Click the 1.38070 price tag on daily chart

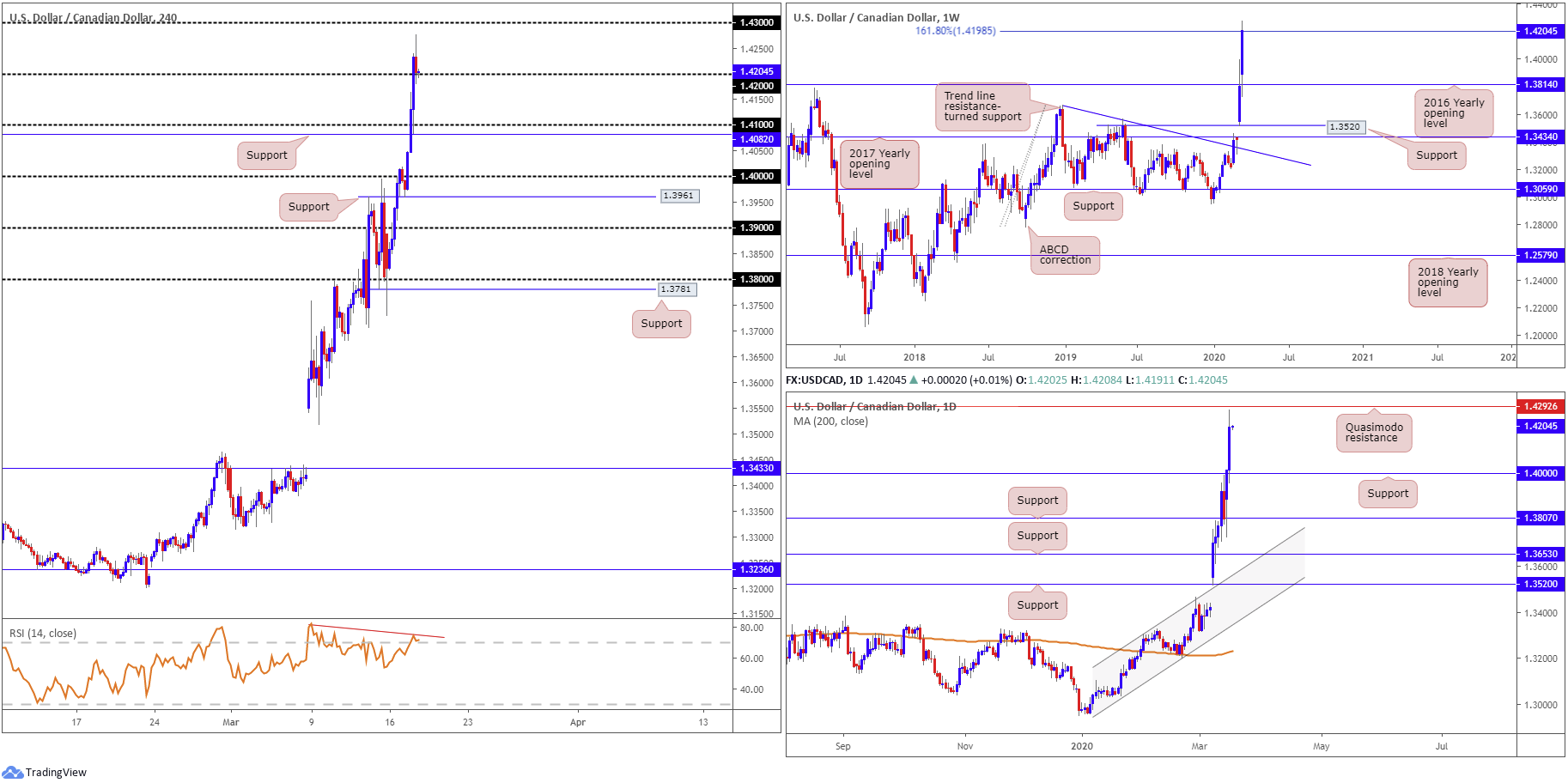tap(1540, 518)
